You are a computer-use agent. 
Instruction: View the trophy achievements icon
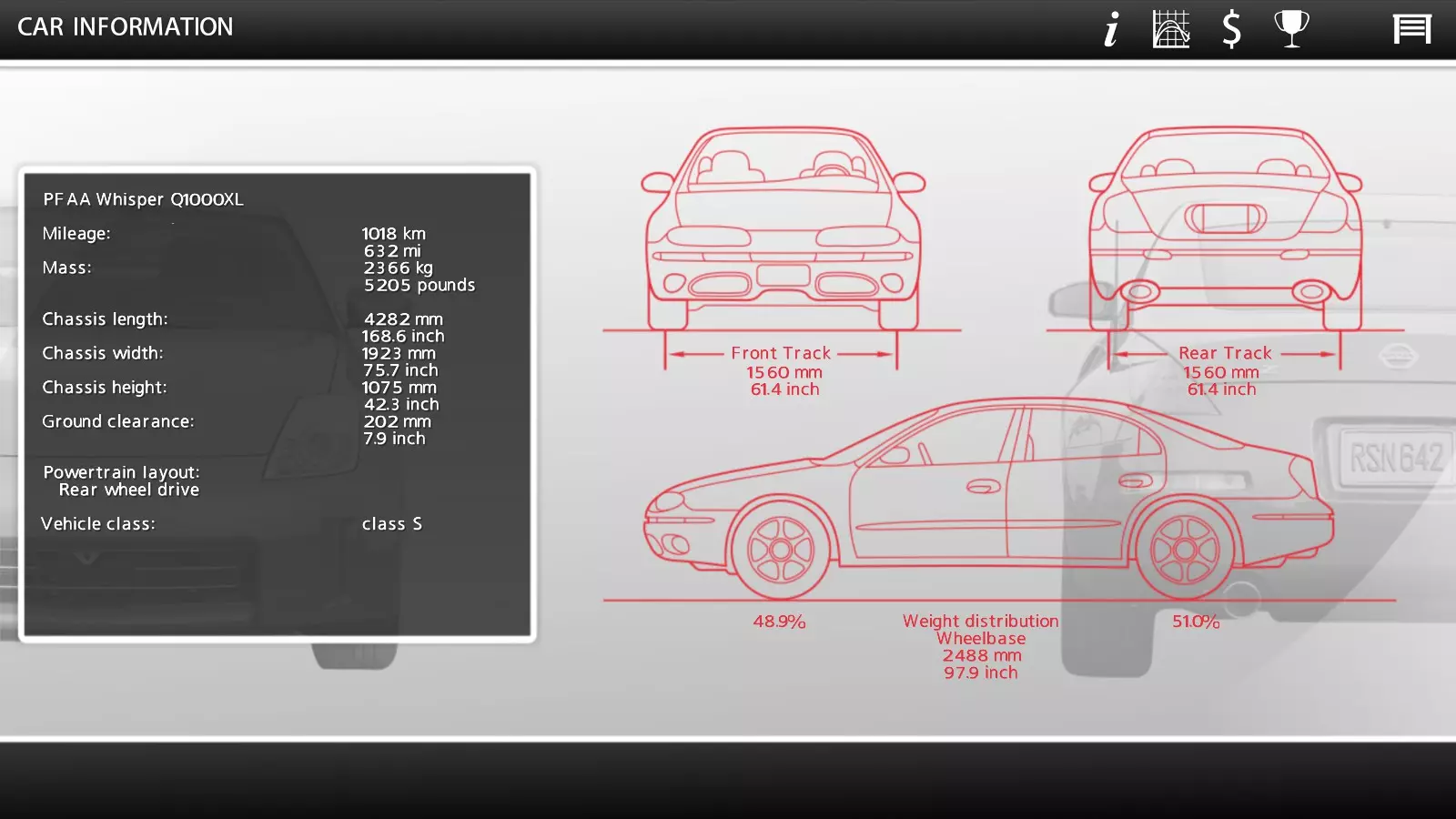point(1291,29)
